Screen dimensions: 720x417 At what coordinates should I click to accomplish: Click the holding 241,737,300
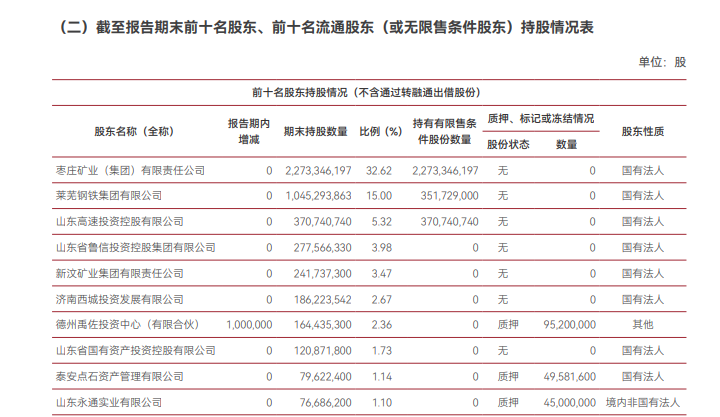(x=322, y=274)
